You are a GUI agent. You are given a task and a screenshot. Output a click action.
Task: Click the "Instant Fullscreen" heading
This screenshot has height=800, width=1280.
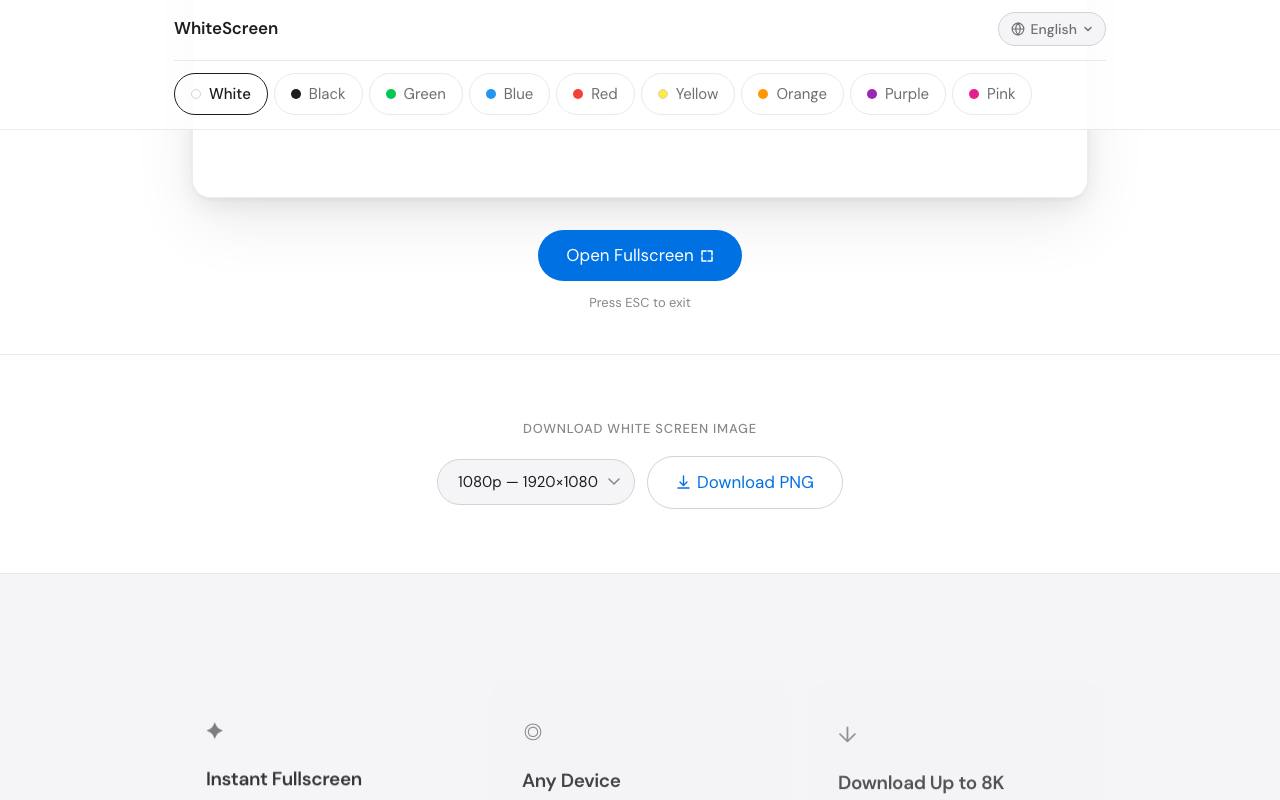coord(284,779)
